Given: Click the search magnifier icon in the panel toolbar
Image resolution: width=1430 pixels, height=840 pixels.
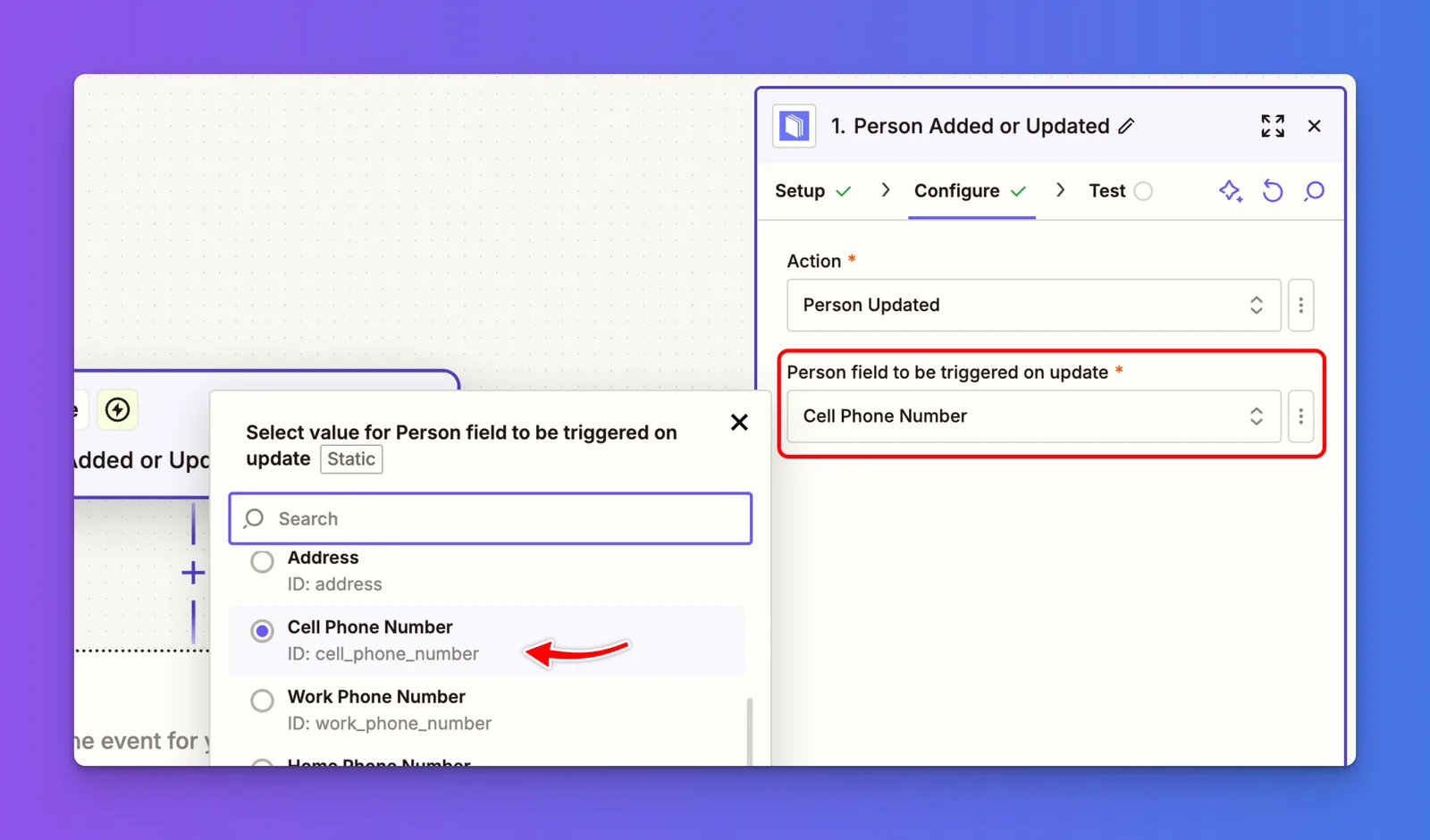Looking at the screenshot, I should pos(1314,191).
